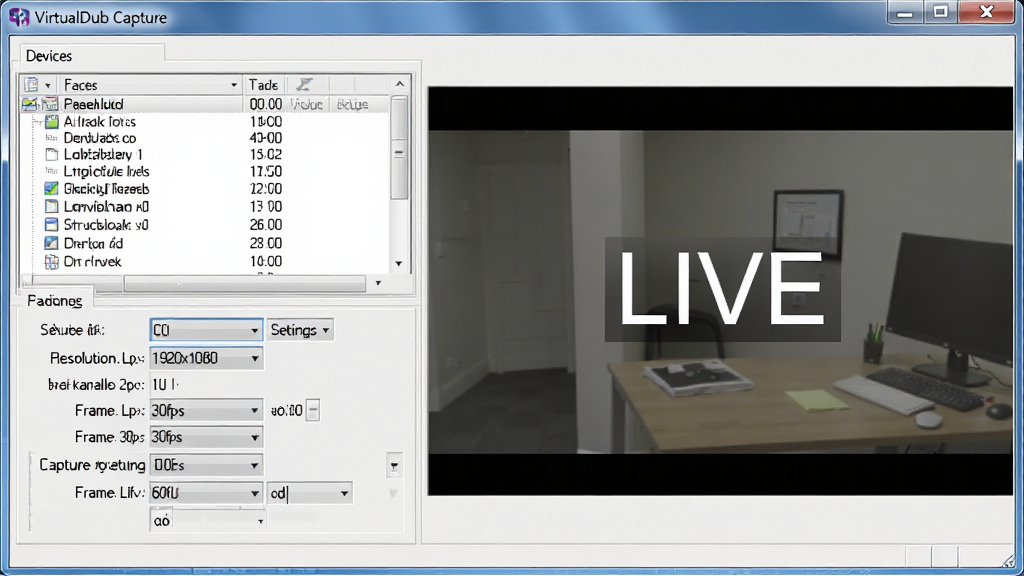The width and height of the screenshot is (1024, 576).
Task: Click the 26.00 value in the Tade column
Action: coord(266,225)
